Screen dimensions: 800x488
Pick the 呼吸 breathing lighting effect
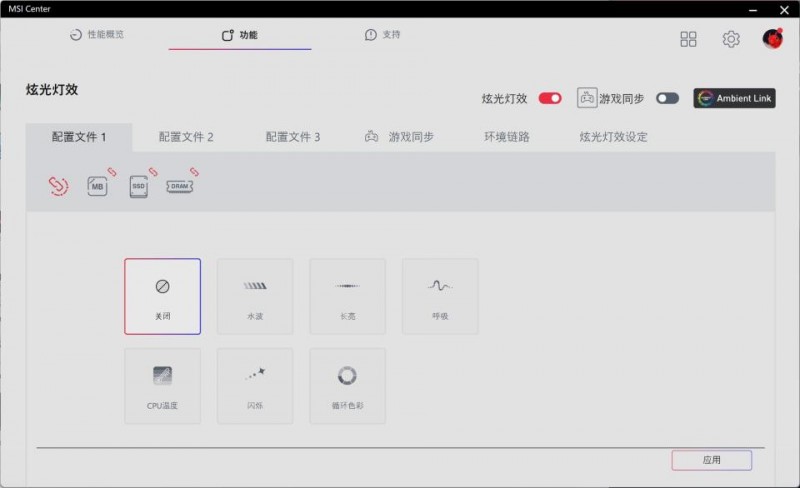440,296
